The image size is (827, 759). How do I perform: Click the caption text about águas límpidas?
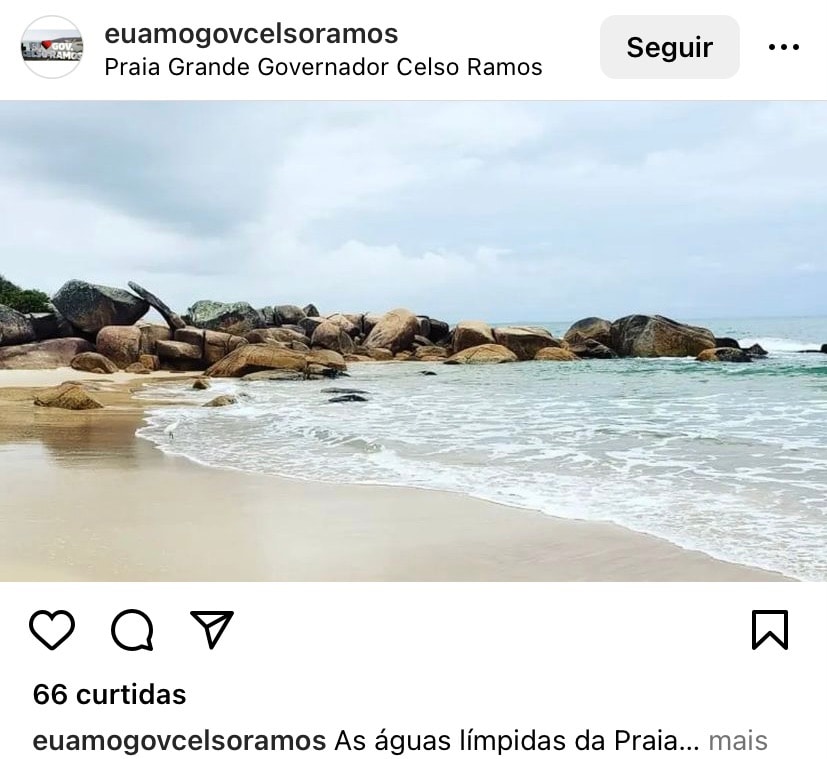point(517,741)
